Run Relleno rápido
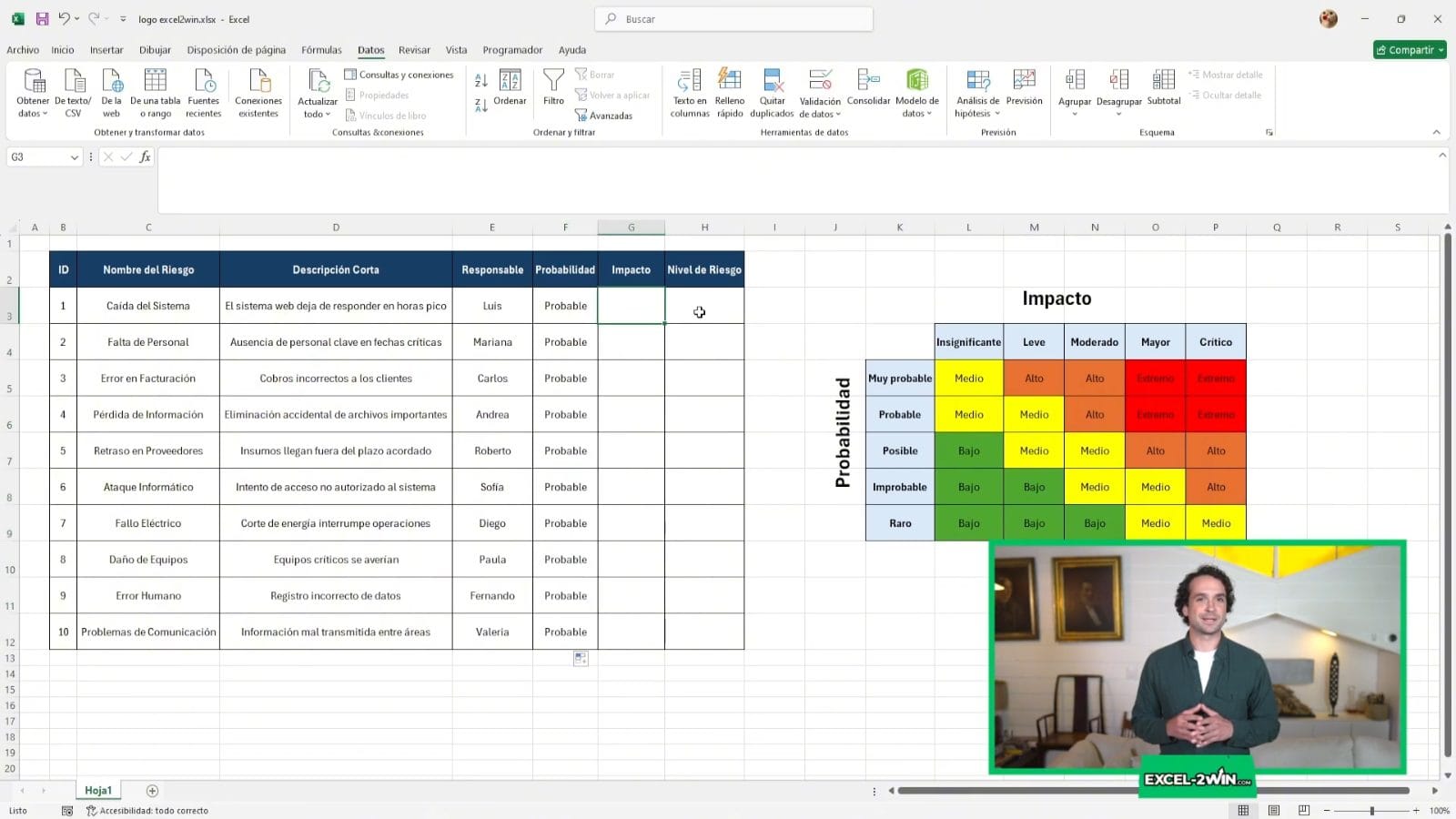Viewport: 1456px width, 819px height. [730, 93]
